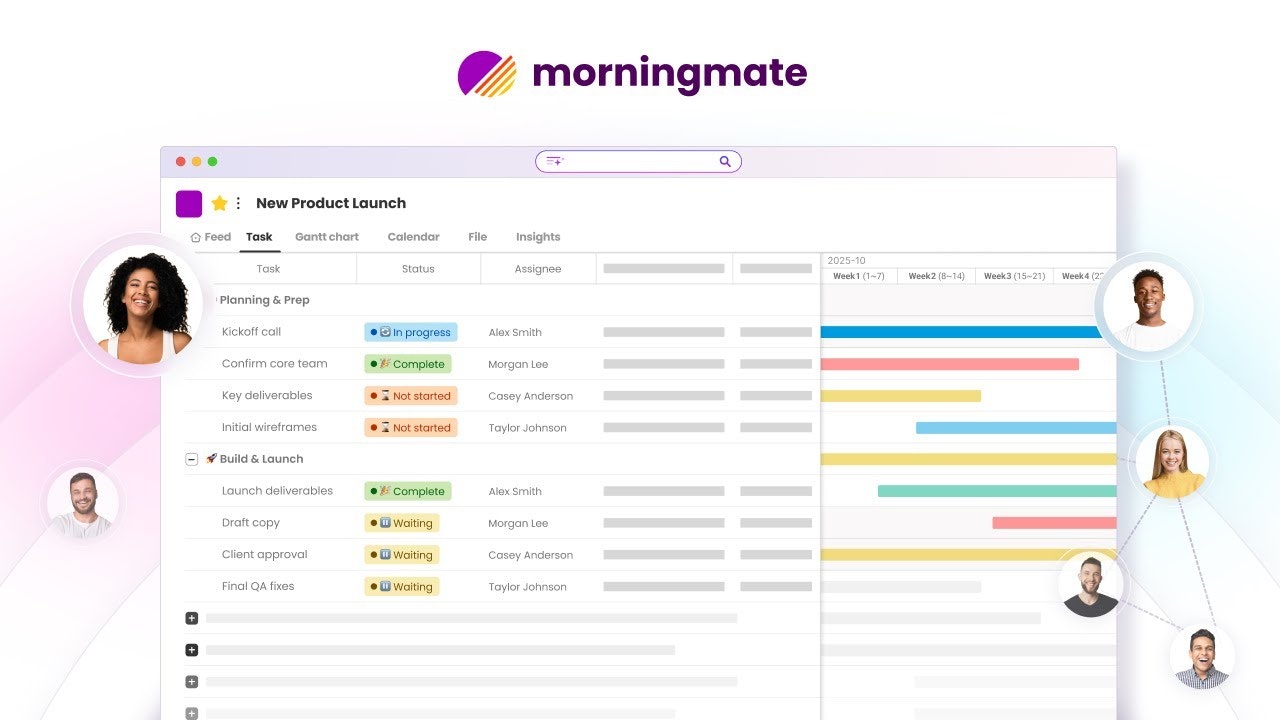Open the Calendar tab
This screenshot has height=720, width=1280.
point(413,237)
